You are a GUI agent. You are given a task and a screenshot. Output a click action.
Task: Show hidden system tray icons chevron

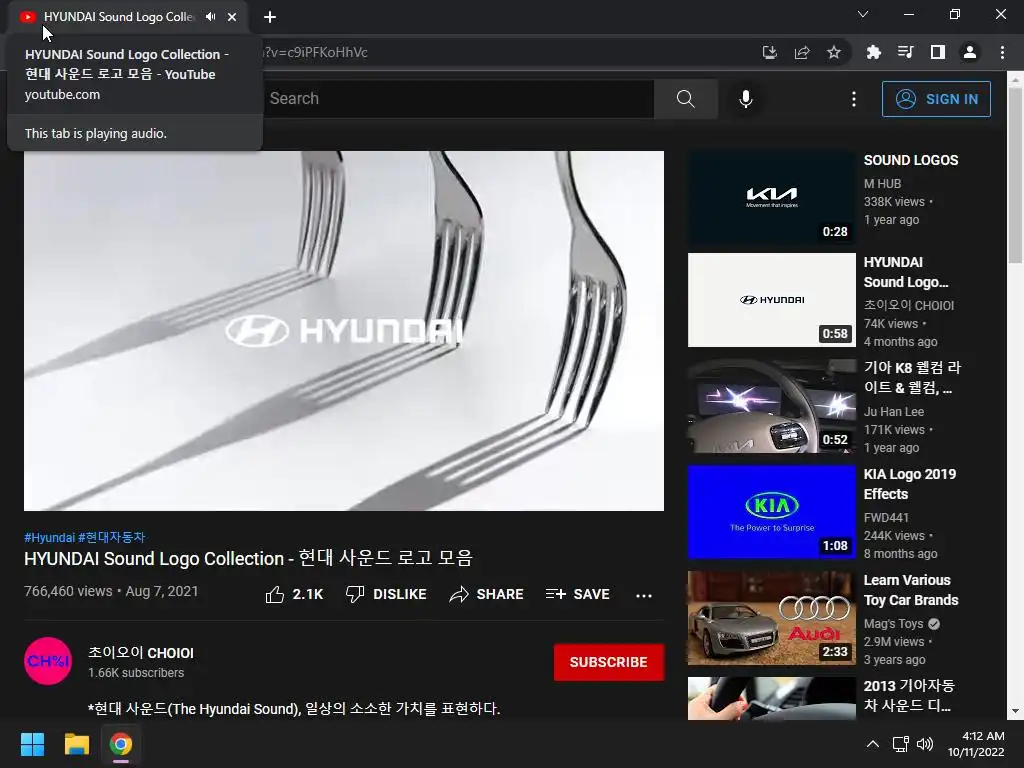872,744
